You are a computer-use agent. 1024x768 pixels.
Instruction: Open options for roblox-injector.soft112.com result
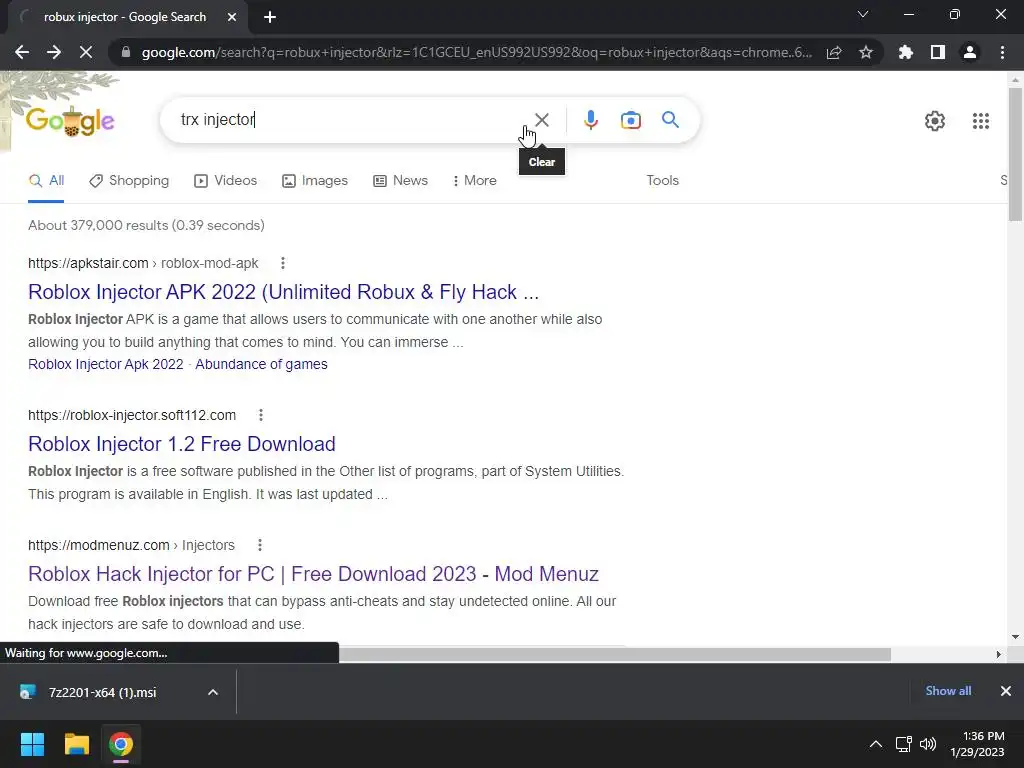pyautogui.click(x=261, y=415)
